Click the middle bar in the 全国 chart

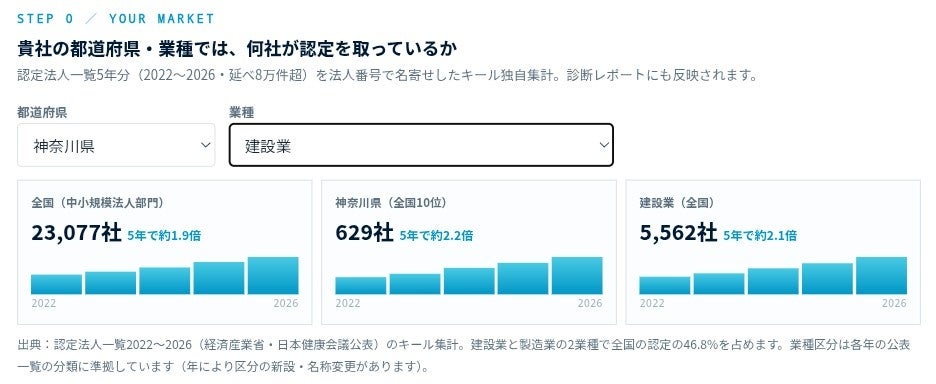tap(165, 281)
